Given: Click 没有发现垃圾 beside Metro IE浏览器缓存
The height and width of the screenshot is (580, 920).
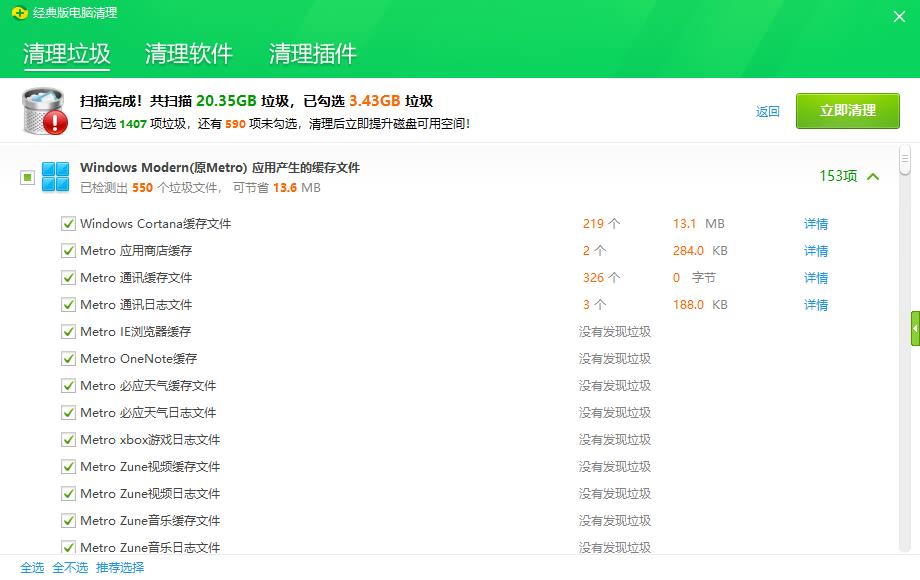Looking at the screenshot, I should coord(615,331).
